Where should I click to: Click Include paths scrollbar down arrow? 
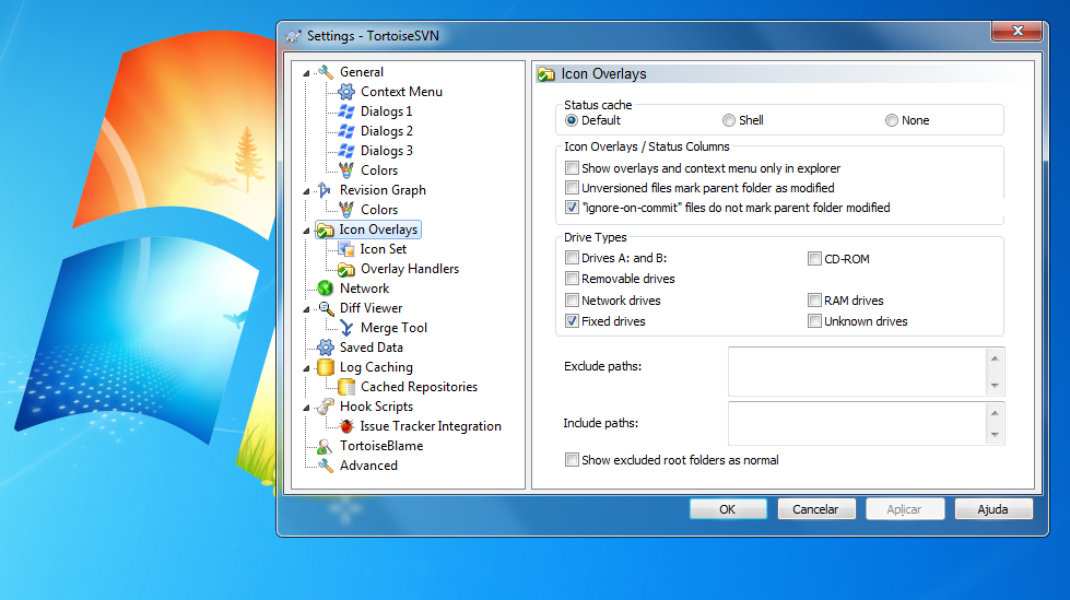pos(995,435)
